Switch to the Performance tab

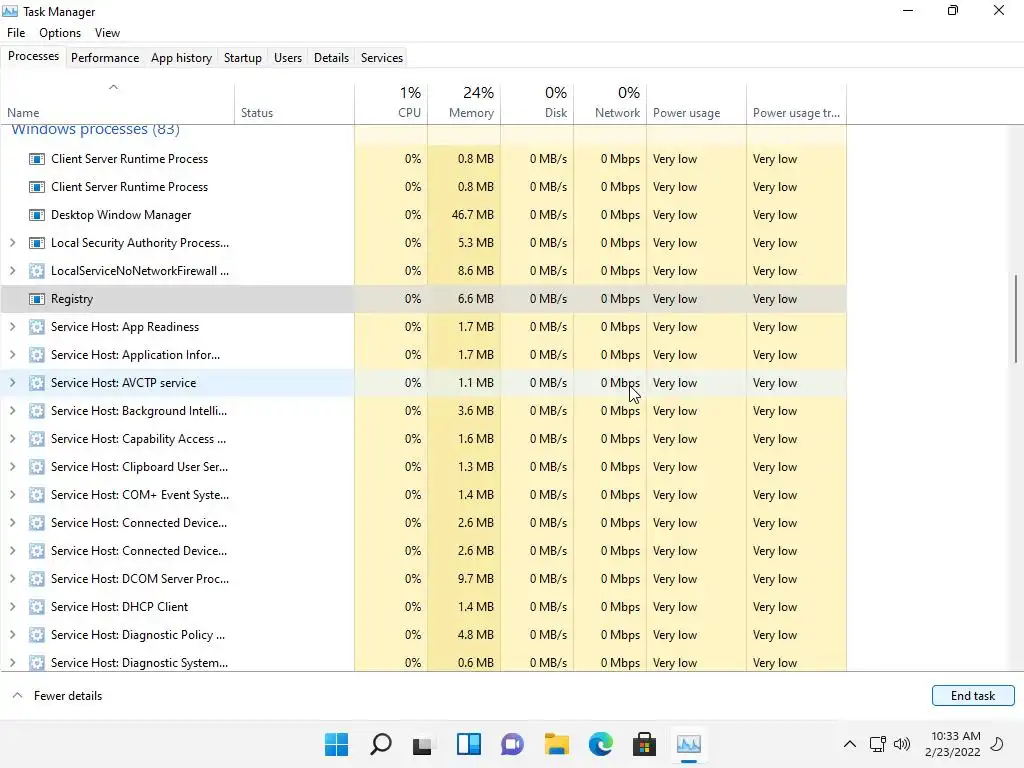pos(105,57)
